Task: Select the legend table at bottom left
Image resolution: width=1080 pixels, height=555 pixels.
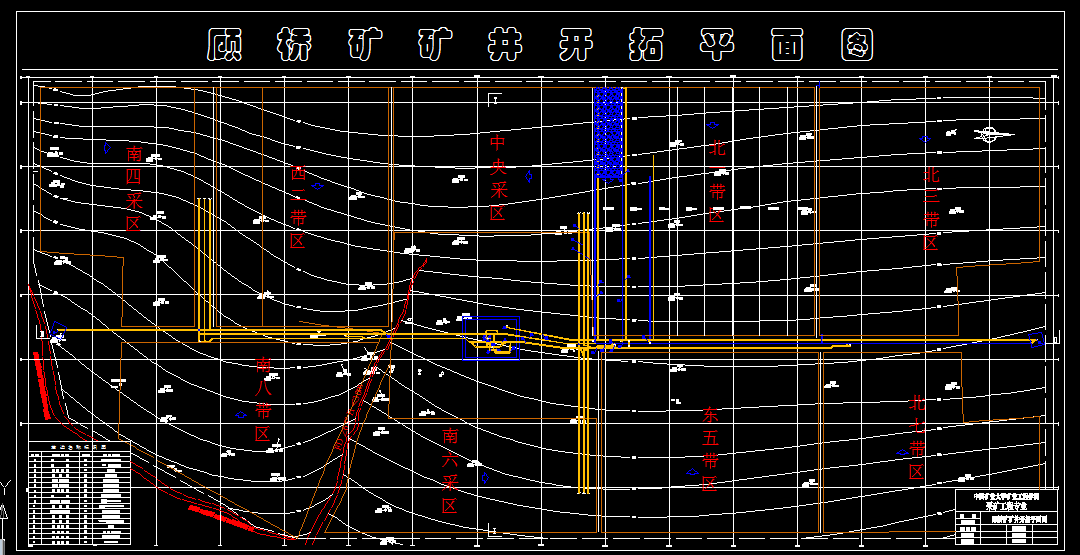Action: tap(80, 493)
